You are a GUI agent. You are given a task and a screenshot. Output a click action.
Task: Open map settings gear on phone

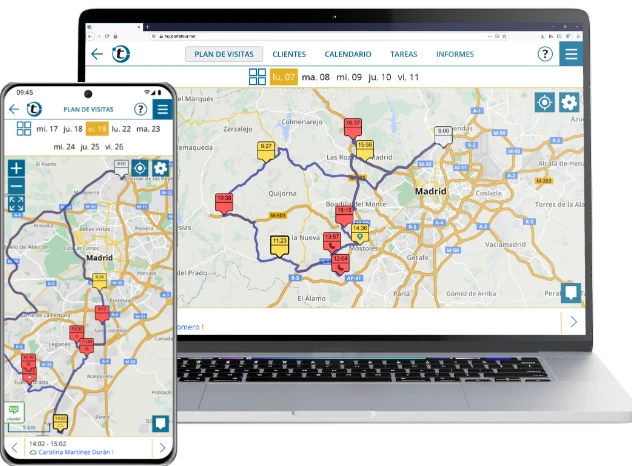coord(160,168)
